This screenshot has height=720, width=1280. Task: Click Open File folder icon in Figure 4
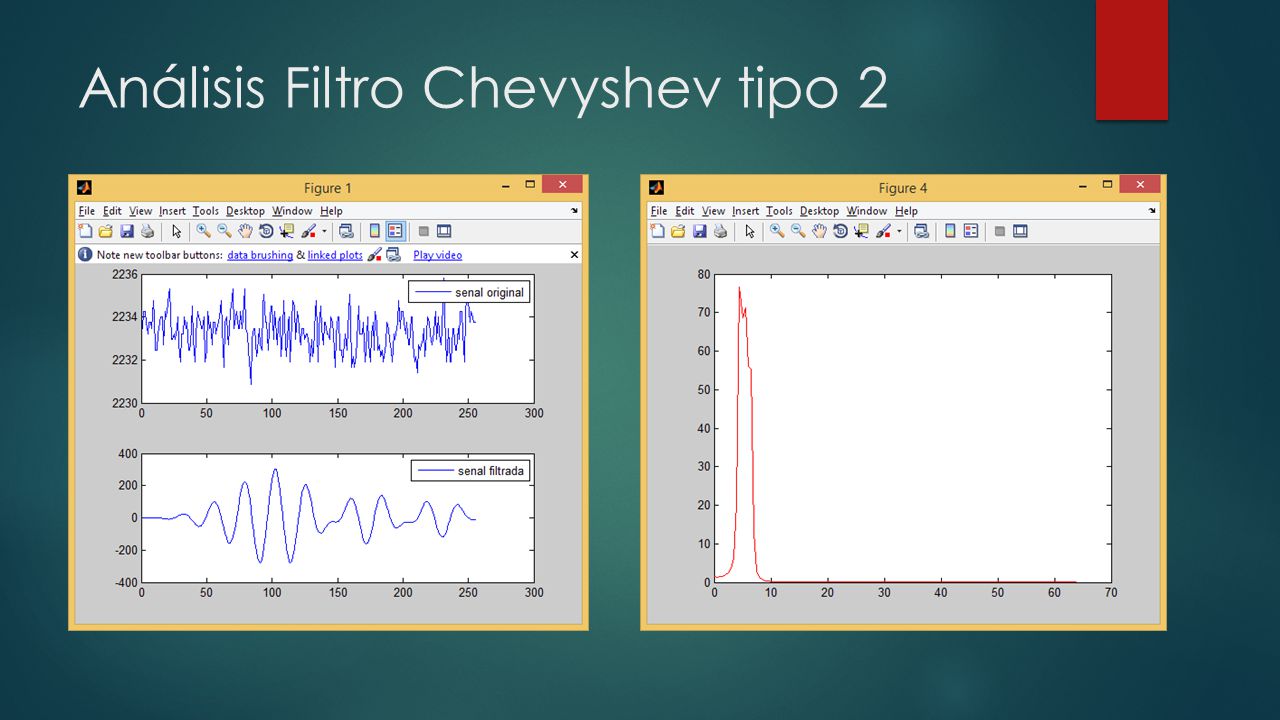point(678,231)
